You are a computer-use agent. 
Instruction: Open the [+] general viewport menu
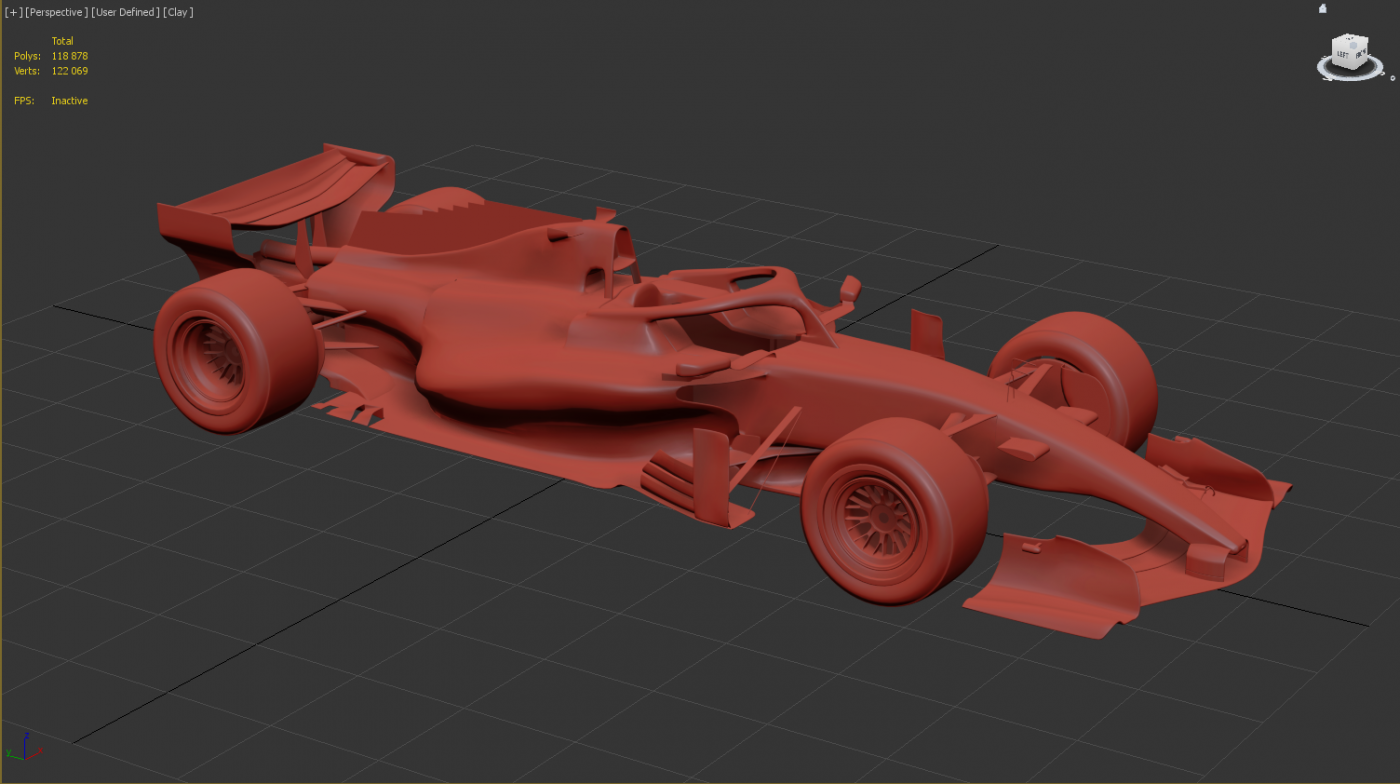pyautogui.click(x=12, y=12)
